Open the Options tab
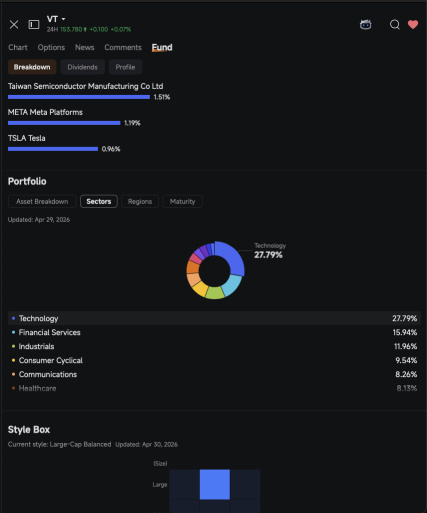This screenshot has width=427, height=513. click(51, 47)
